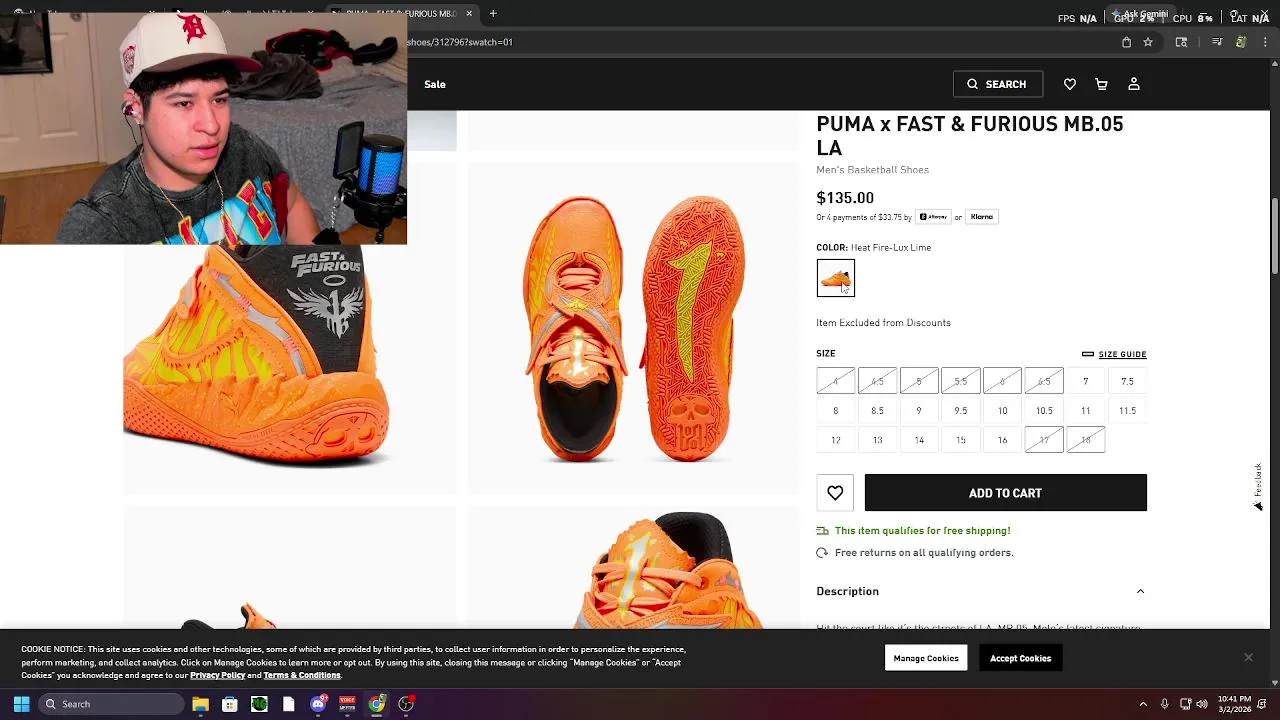View the angled orange shoe image below
The width and height of the screenshot is (1280, 720).
point(633,568)
